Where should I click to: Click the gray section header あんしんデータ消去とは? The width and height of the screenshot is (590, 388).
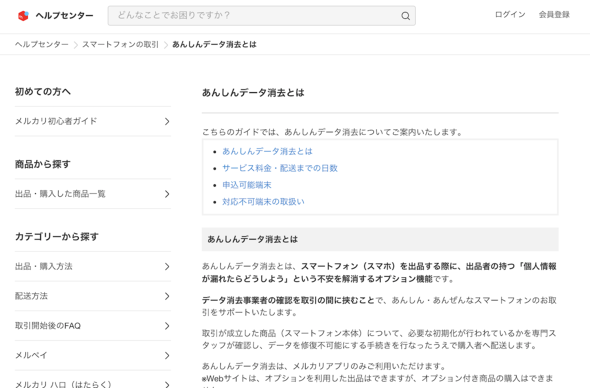(x=380, y=239)
